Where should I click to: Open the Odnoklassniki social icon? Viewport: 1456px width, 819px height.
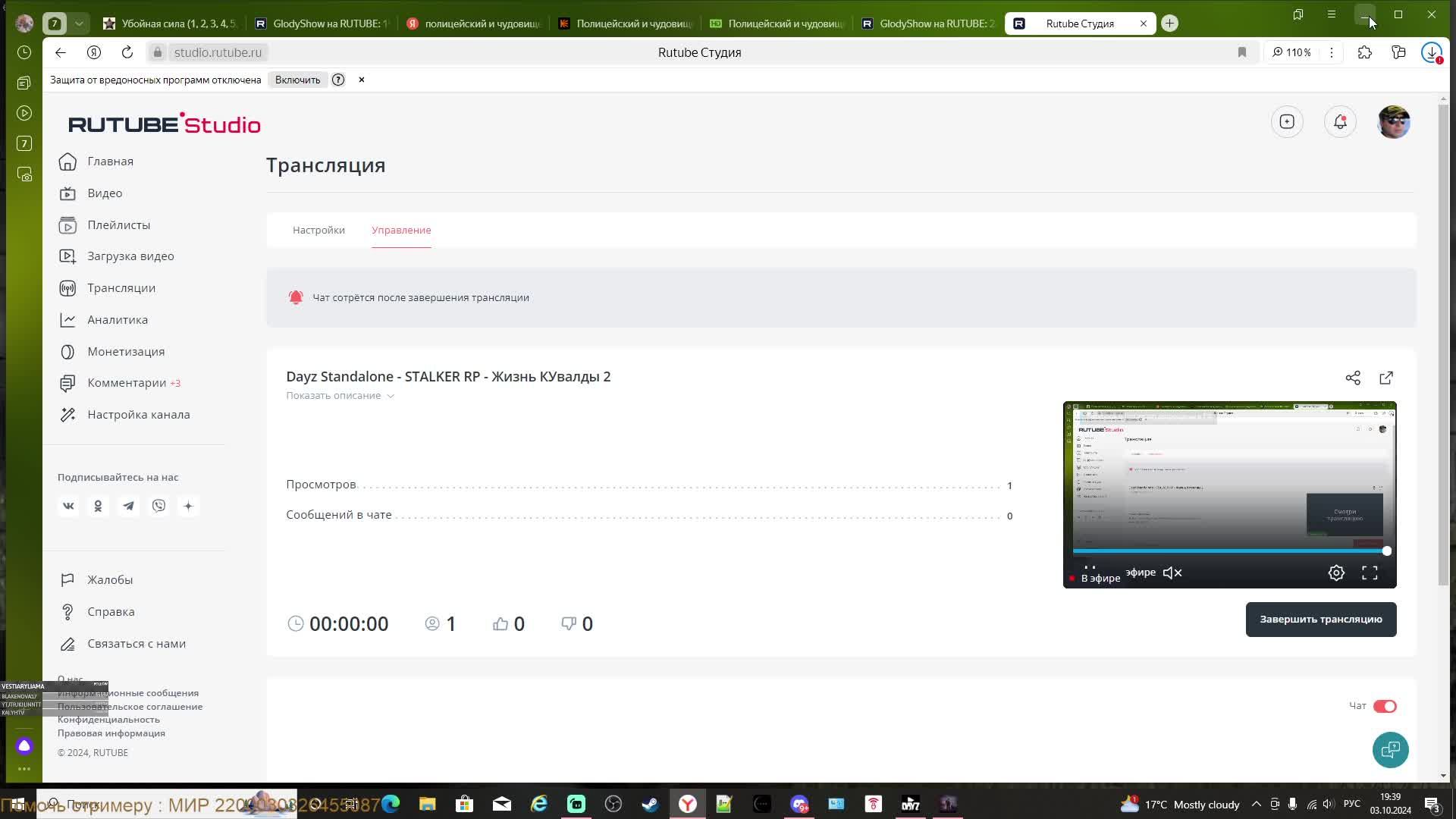point(98,506)
